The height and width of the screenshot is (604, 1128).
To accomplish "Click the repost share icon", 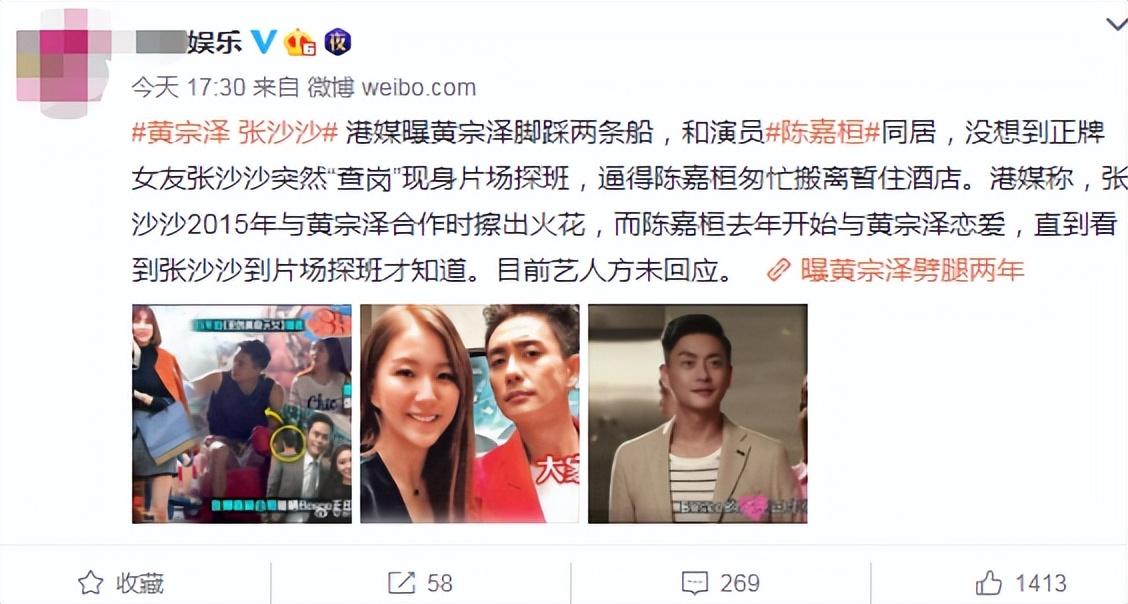I will pyautogui.click(x=401, y=582).
